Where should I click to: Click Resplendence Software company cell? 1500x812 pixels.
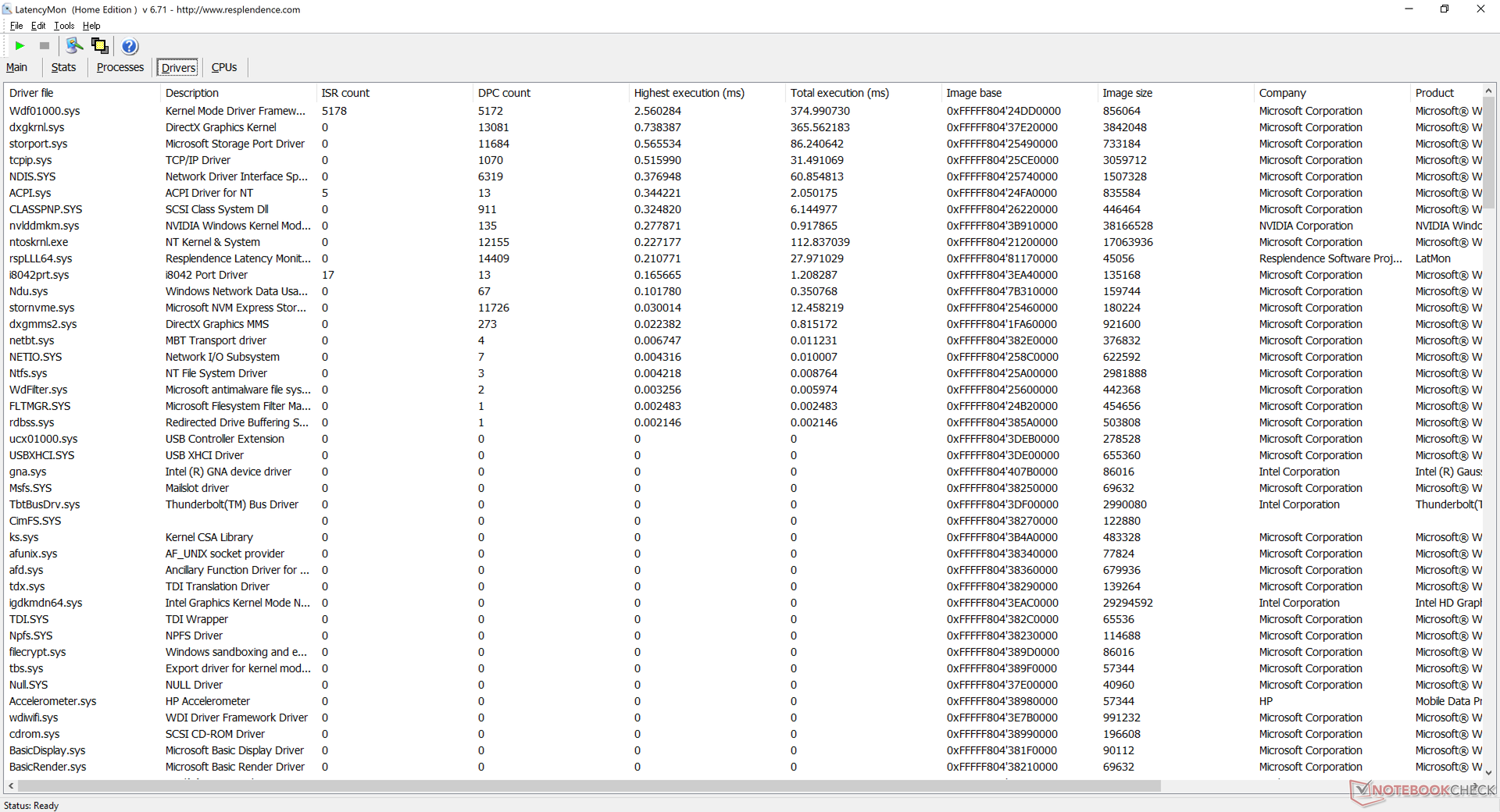tap(1330, 258)
